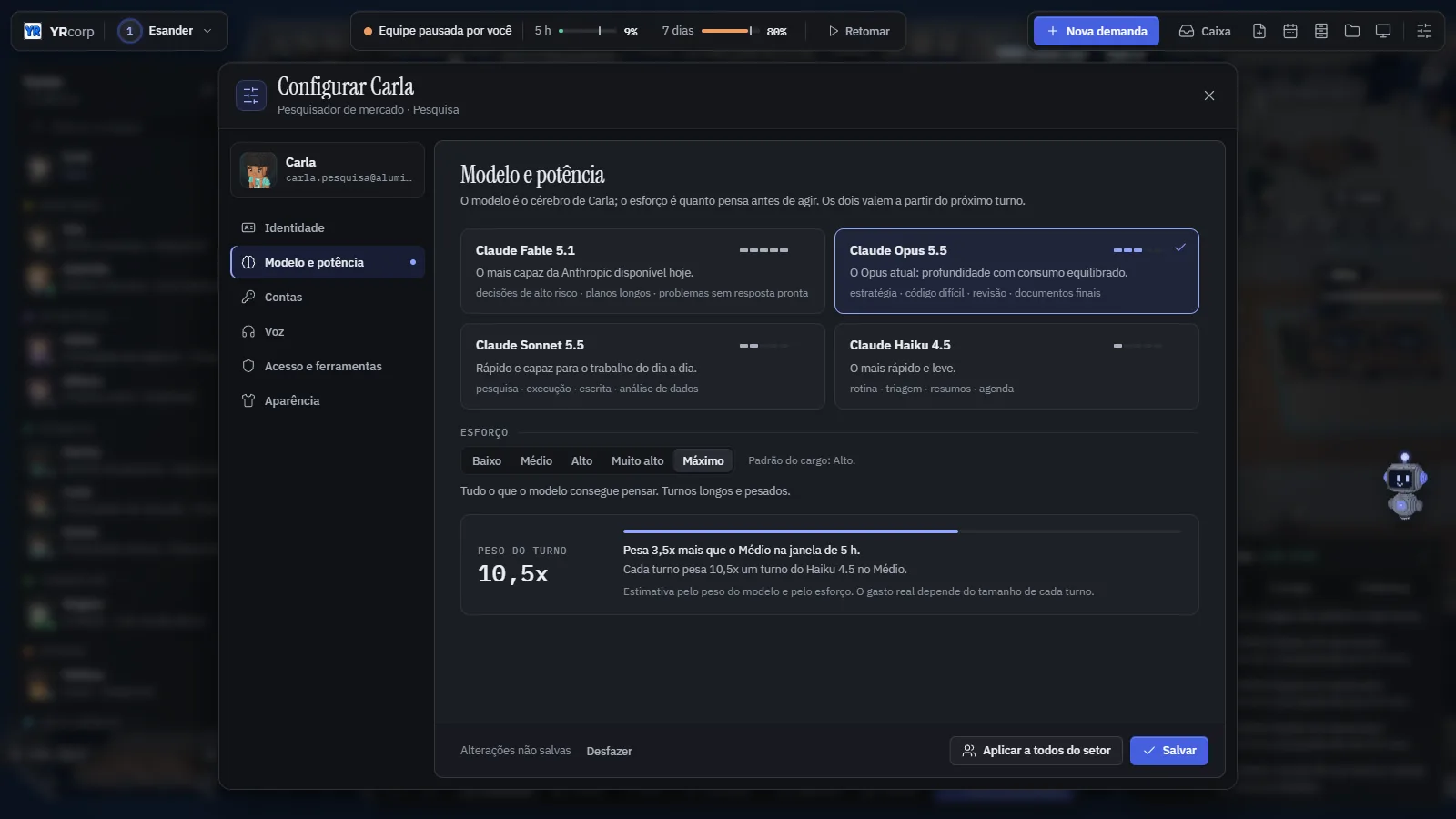Image resolution: width=1456 pixels, height=819 pixels.
Task: Click the Fable 5.1 five-bar power indicator
Action: 764,250
